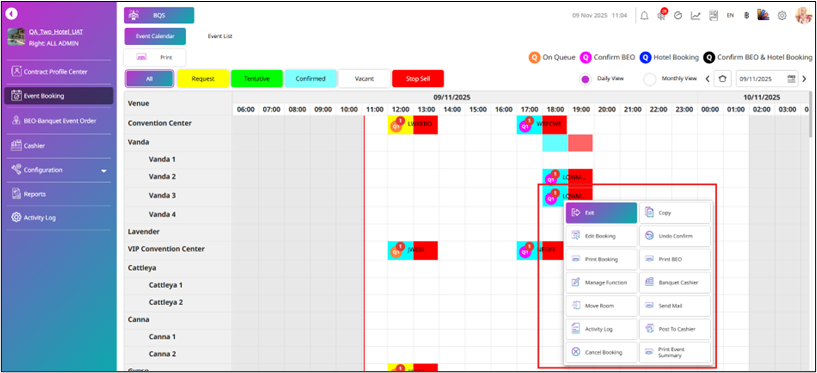The height and width of the screenshot is (373, 817).
Task: Go to previous day with left chevron
Action: click(x=708, y=79)
